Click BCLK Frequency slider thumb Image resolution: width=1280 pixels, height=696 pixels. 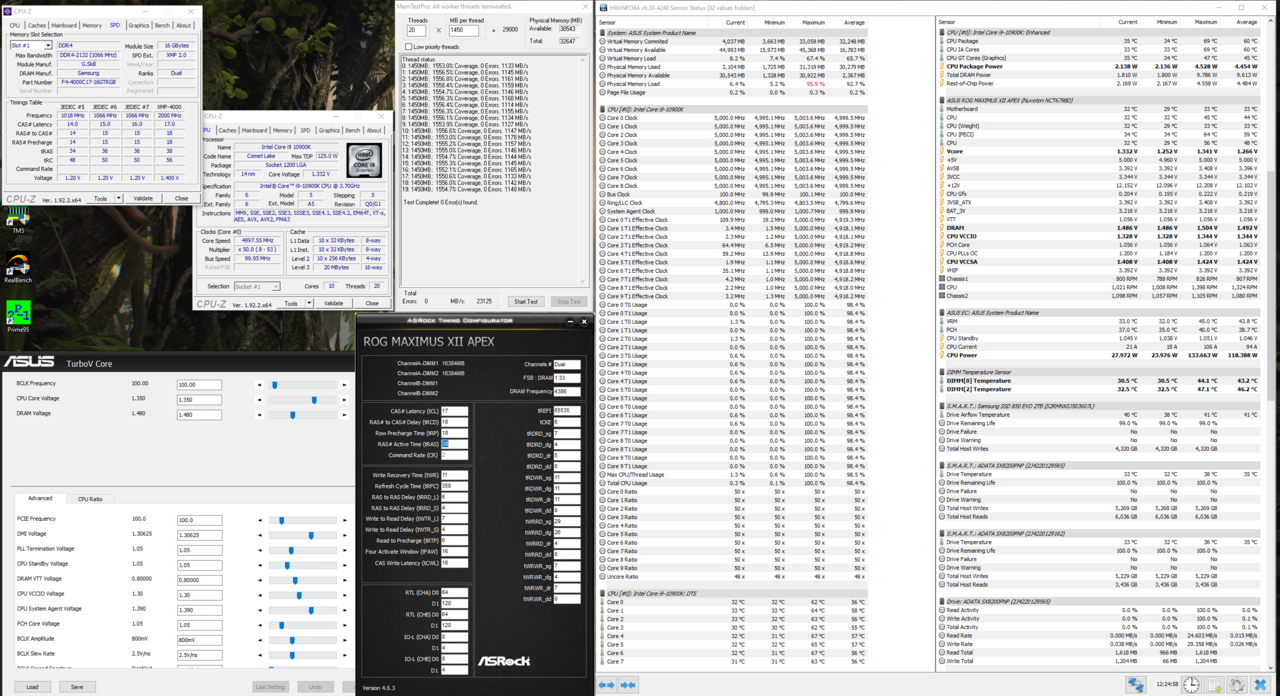coord(273,384)
